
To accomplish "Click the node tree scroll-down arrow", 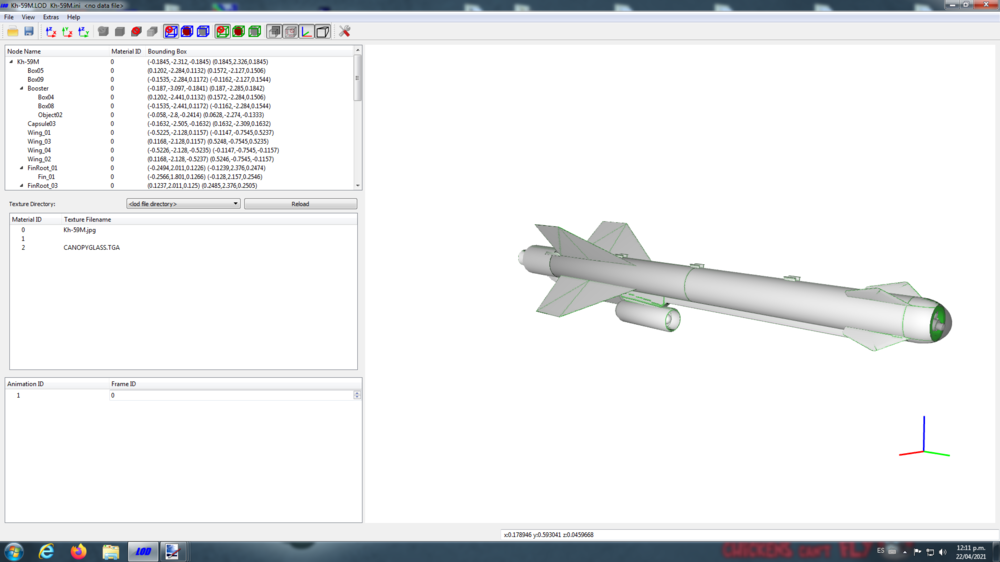I will tap(358, 186).
